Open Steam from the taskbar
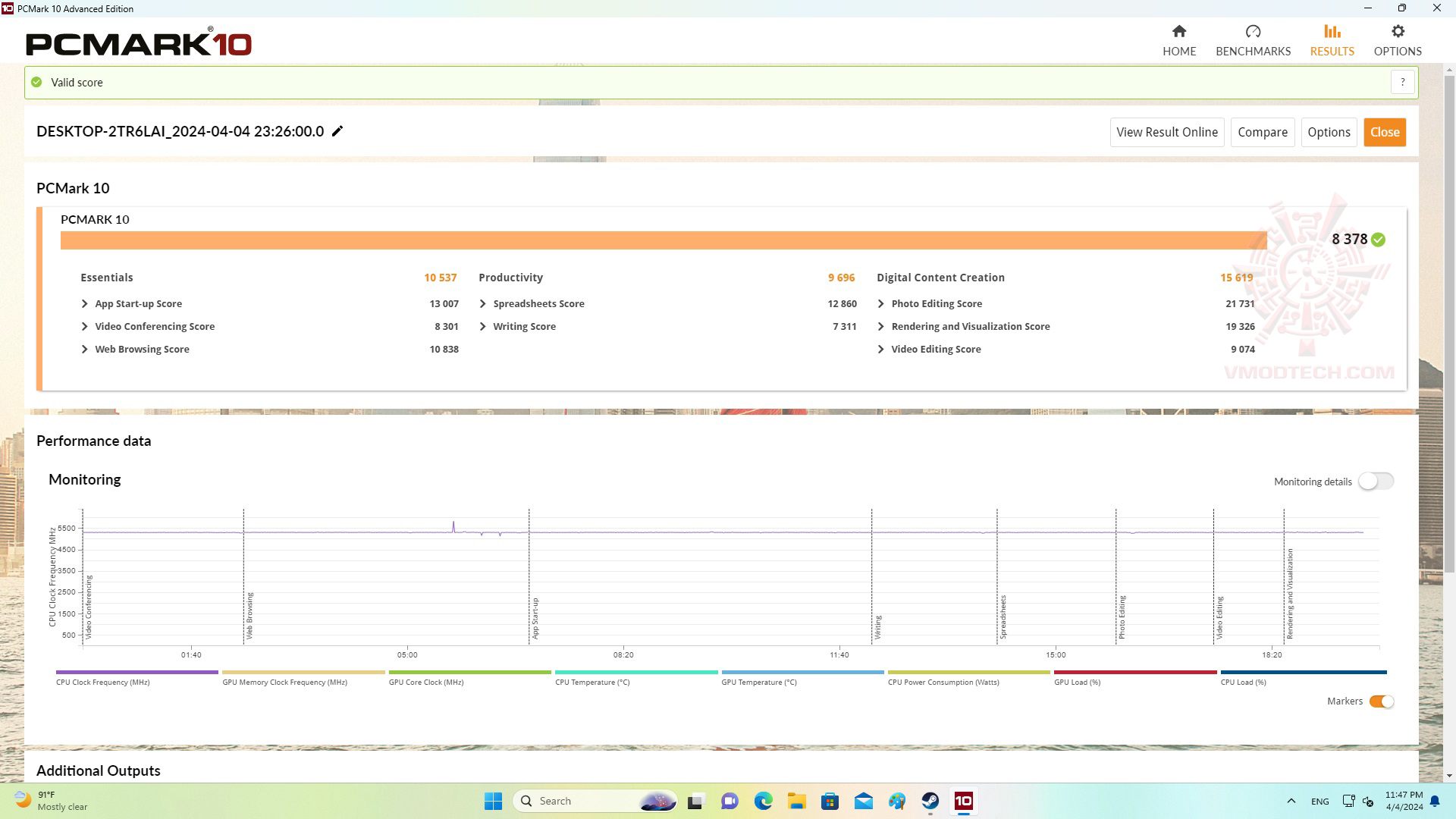The width and height of the screenshot is (1456, 819). coord(930,801)
